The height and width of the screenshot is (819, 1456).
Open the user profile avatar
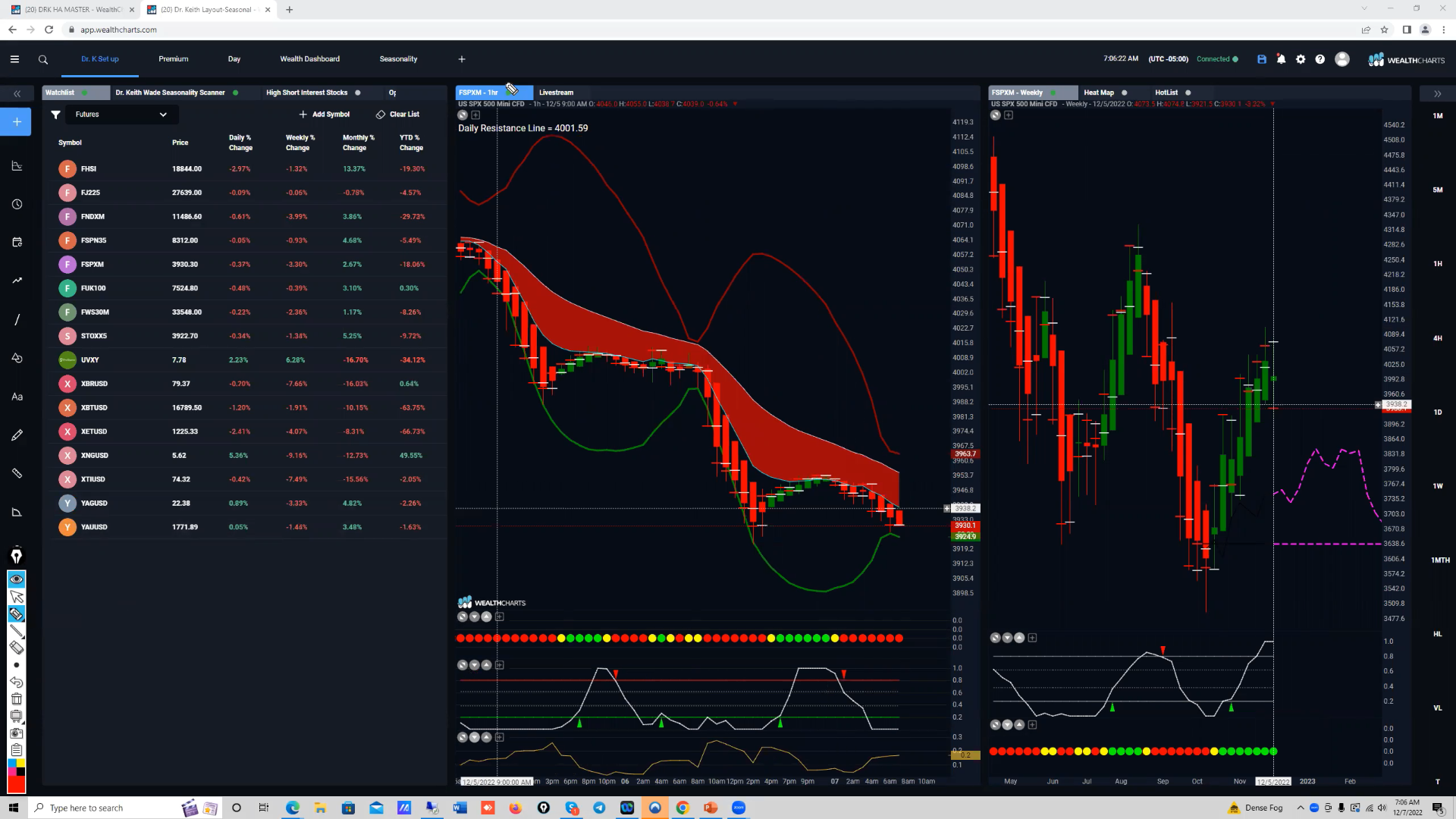(x=1342, y=59)
